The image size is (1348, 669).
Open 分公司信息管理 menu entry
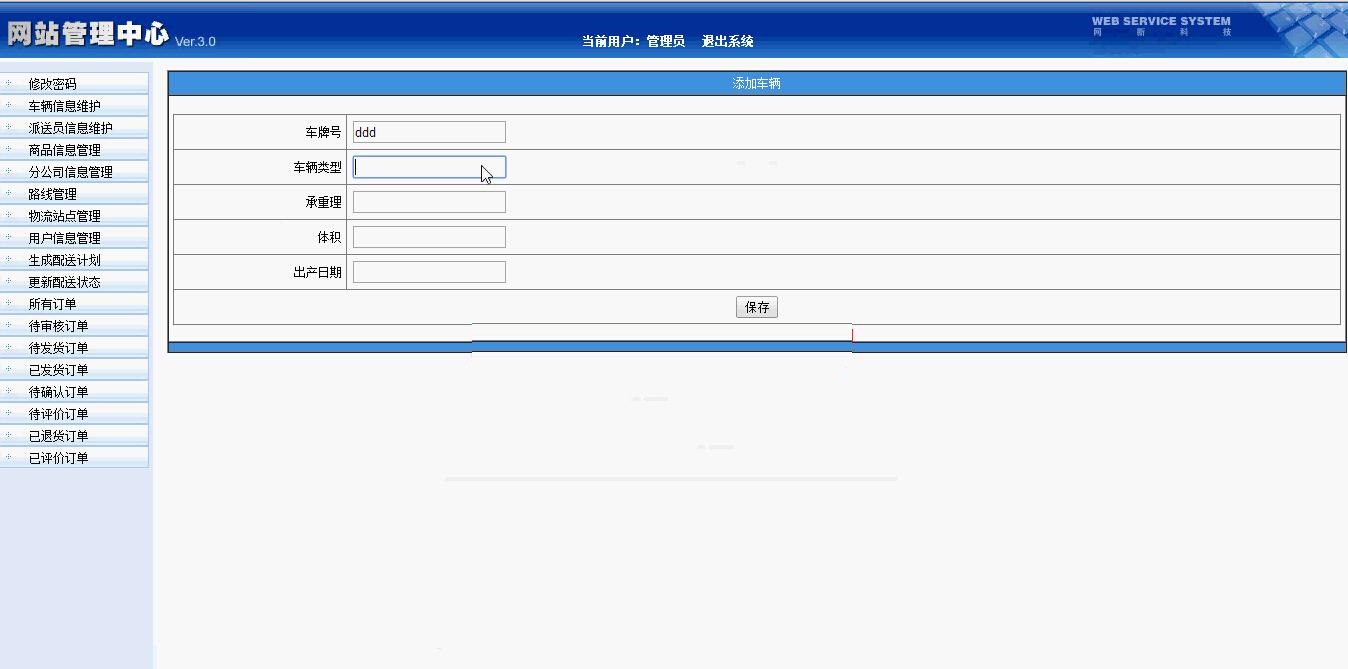(x=70, y=172)
